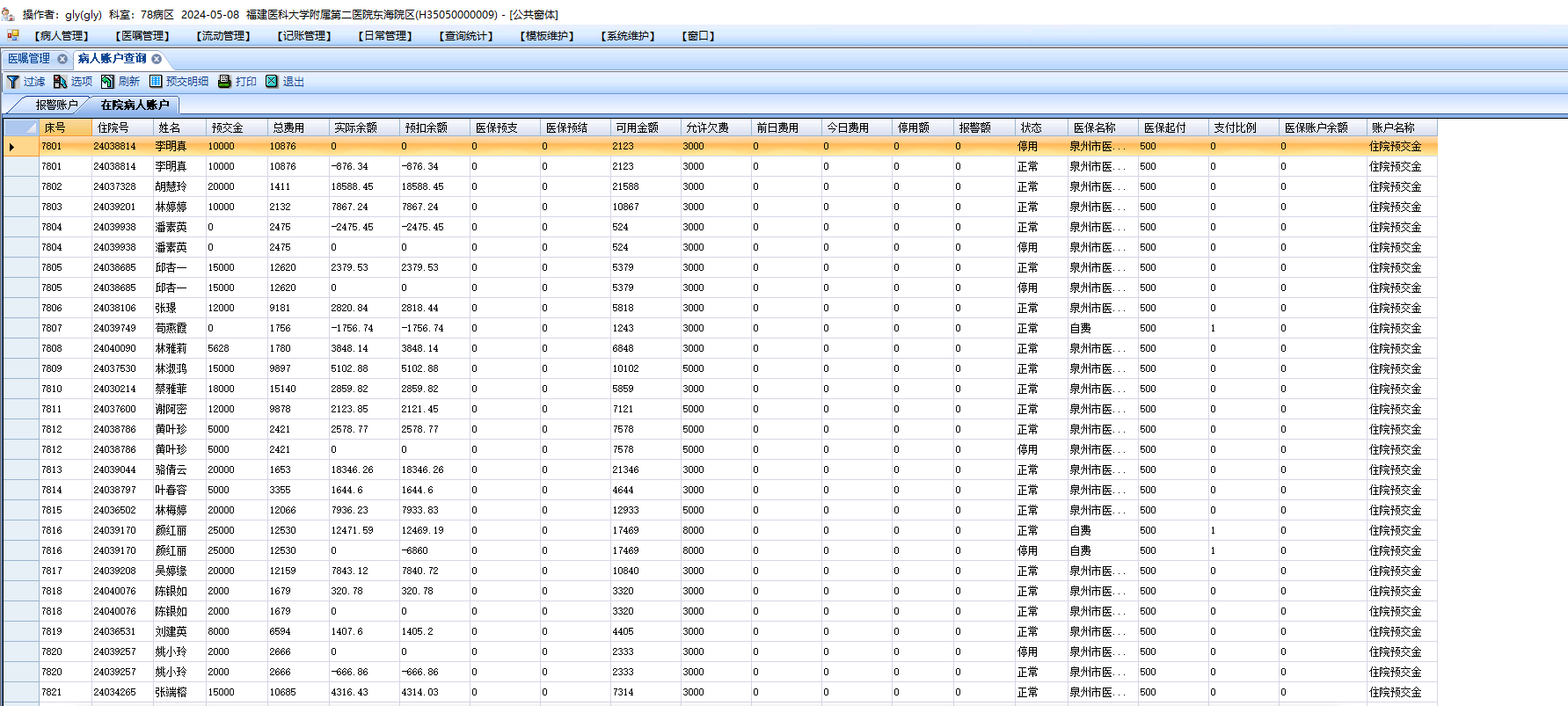The width and height of the screenshot is (1568, 706).
Task: Click the 停用额 column header
Action: 923,127
